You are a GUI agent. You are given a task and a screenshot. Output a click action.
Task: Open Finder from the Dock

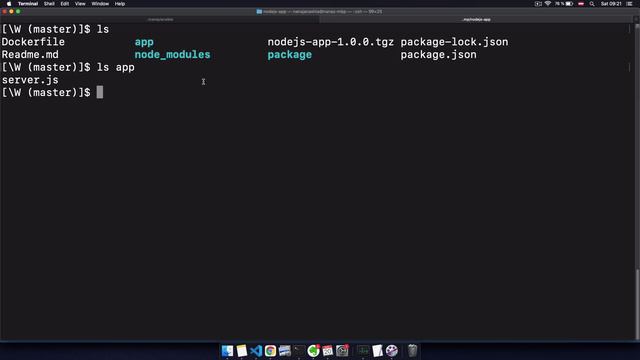click(x=227, y=351)
